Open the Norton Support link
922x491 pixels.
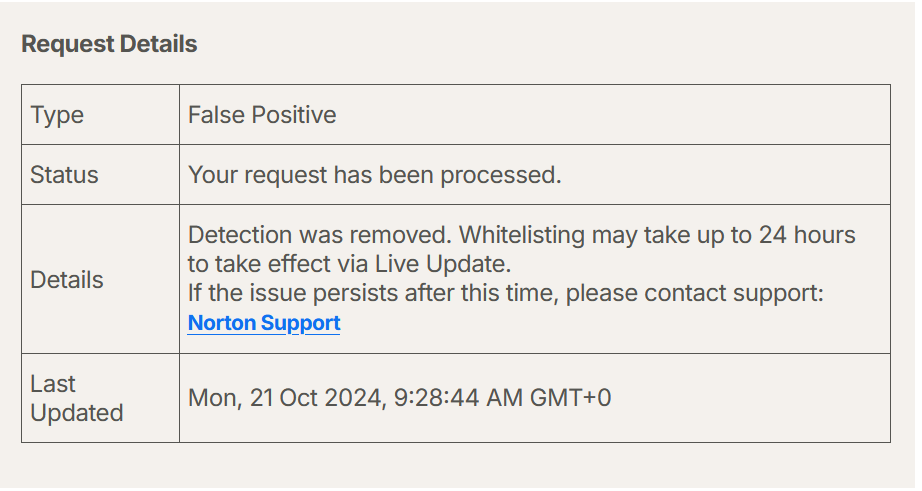point(264,324)
